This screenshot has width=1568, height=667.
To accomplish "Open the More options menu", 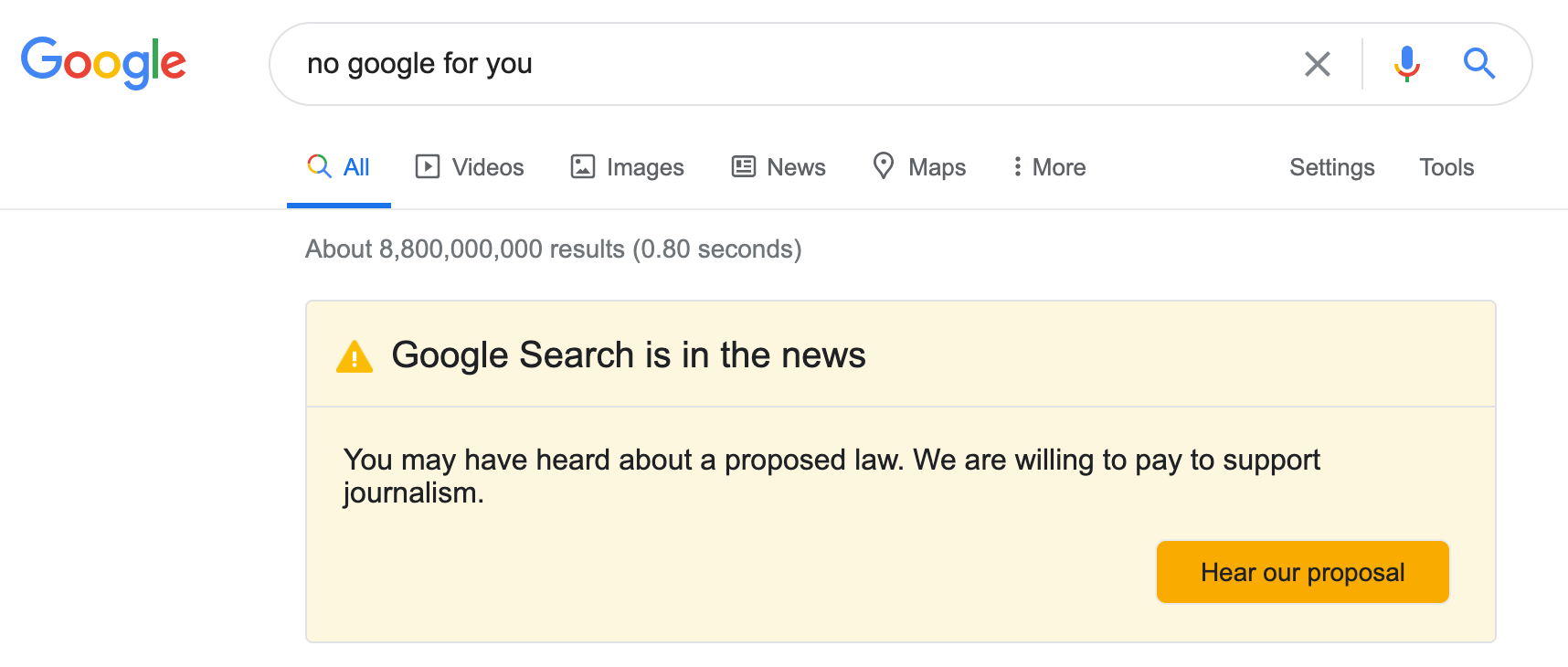I will pos(1047,167).
